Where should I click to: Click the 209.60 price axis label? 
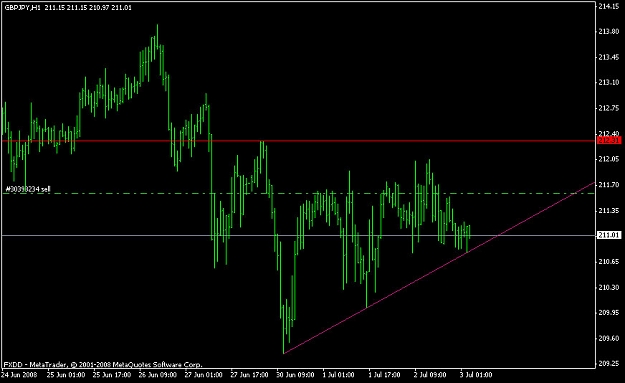coord(609,338)
